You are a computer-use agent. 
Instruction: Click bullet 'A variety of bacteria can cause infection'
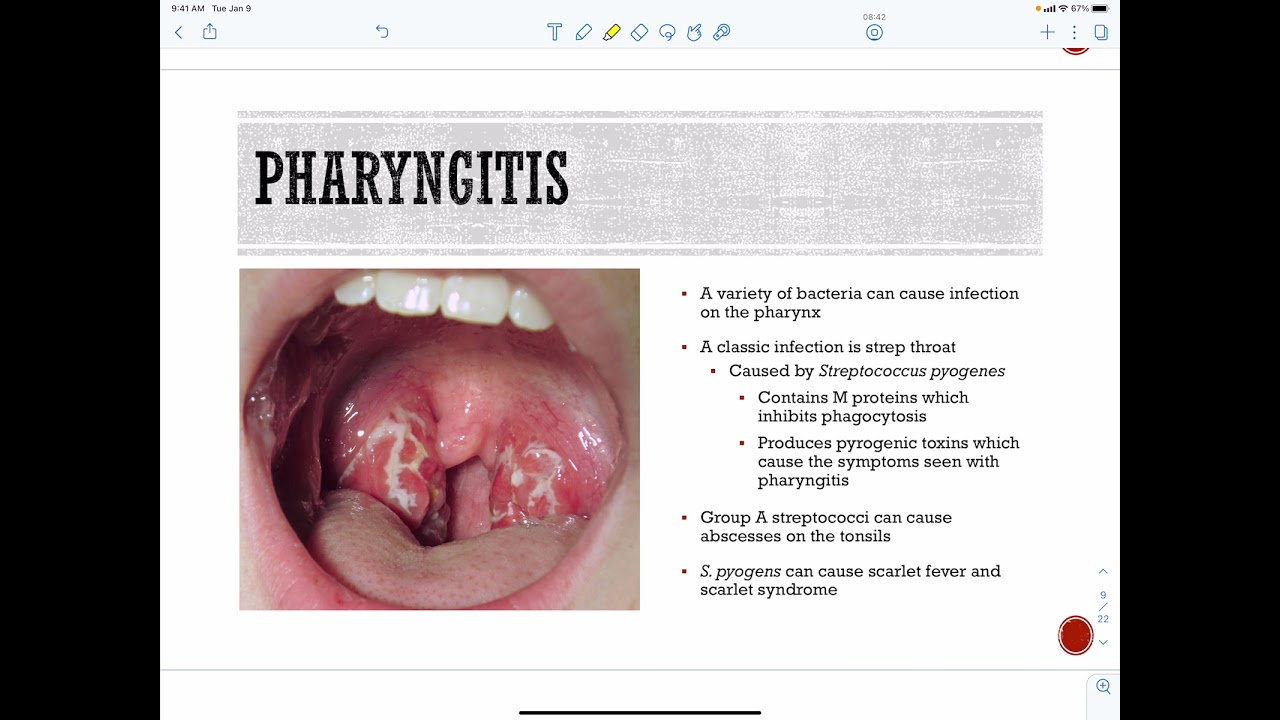tap(859, 303)
